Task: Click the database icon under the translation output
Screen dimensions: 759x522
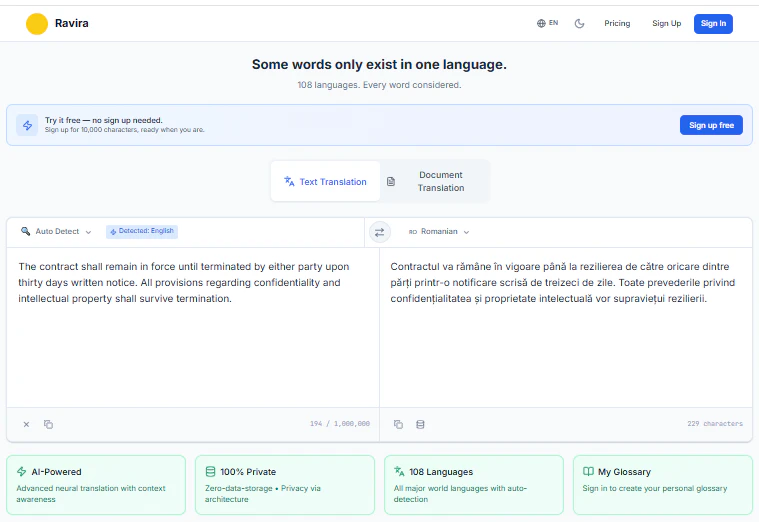Action: 420,424
